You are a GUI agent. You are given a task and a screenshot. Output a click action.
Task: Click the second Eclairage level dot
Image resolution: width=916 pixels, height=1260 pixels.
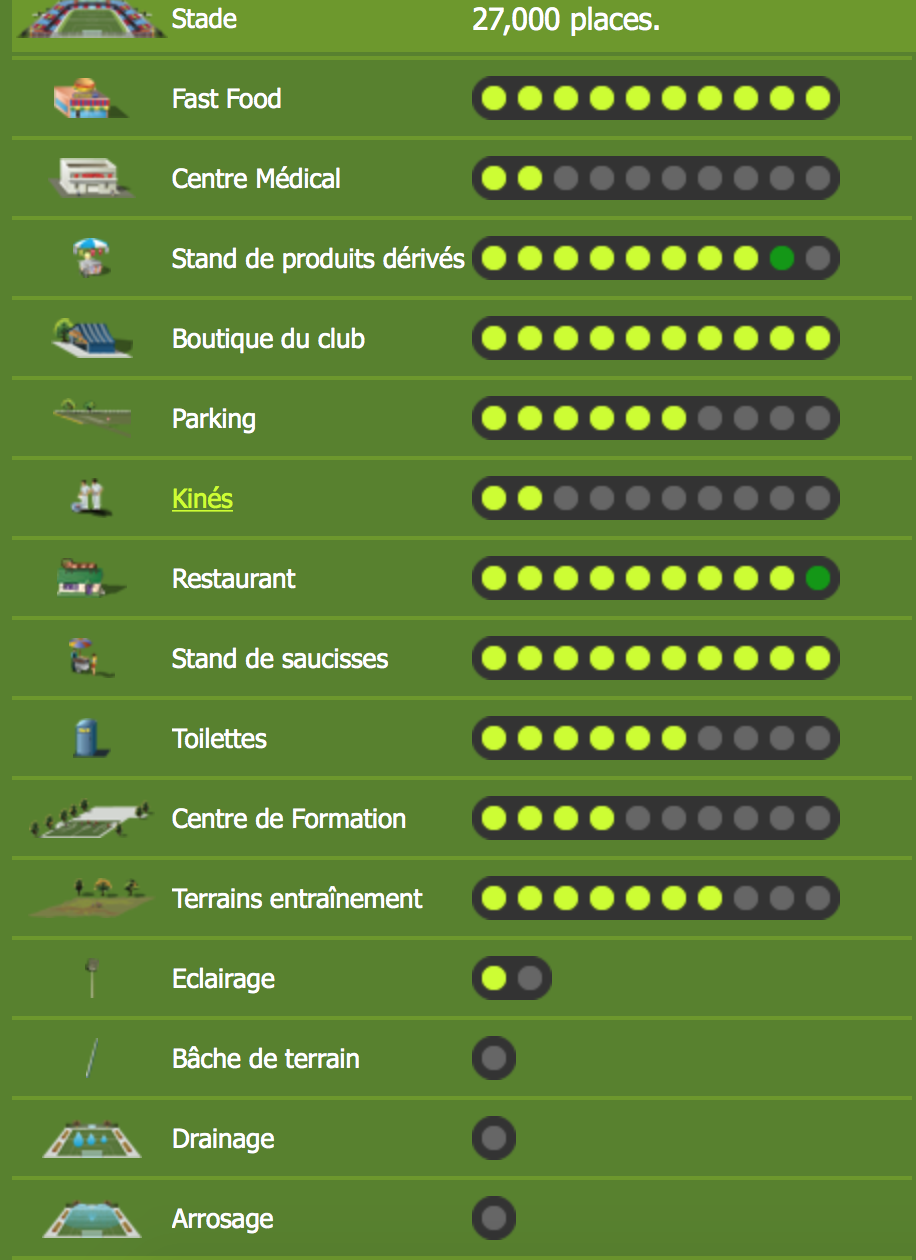[530, 978]
